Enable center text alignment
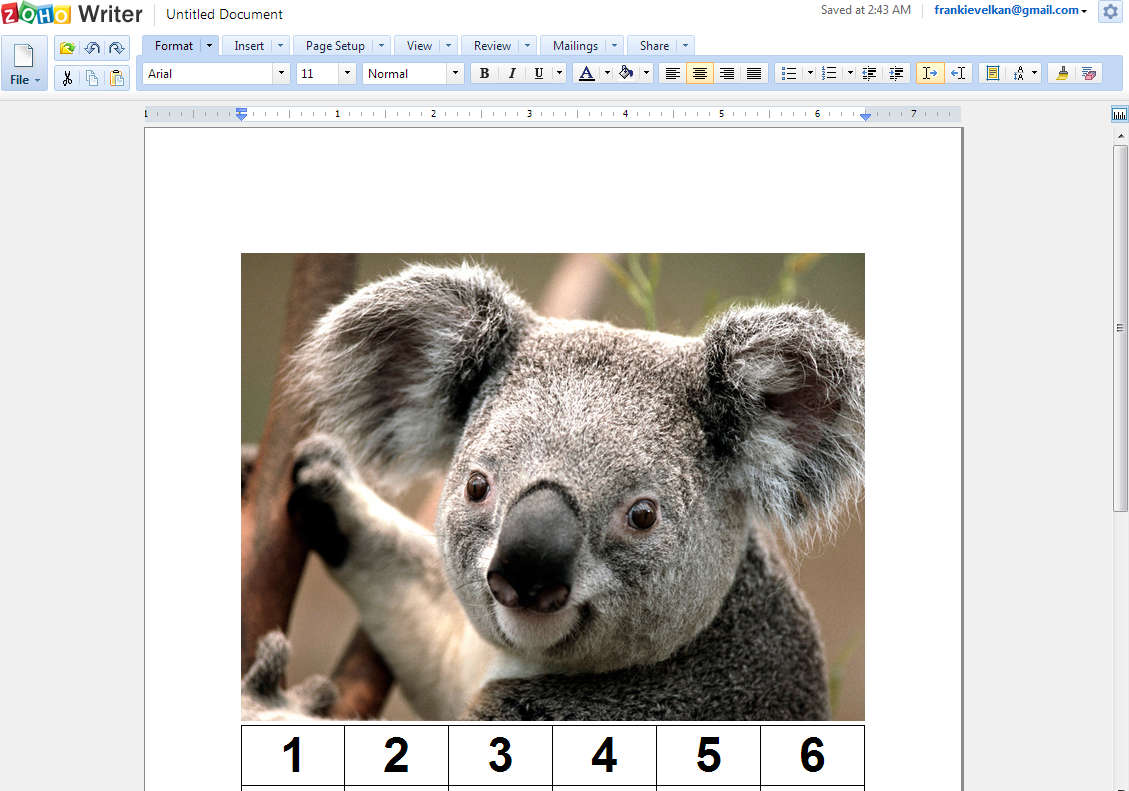Image resolution: width=1129 pixels, height=791 pixels. 700,73
